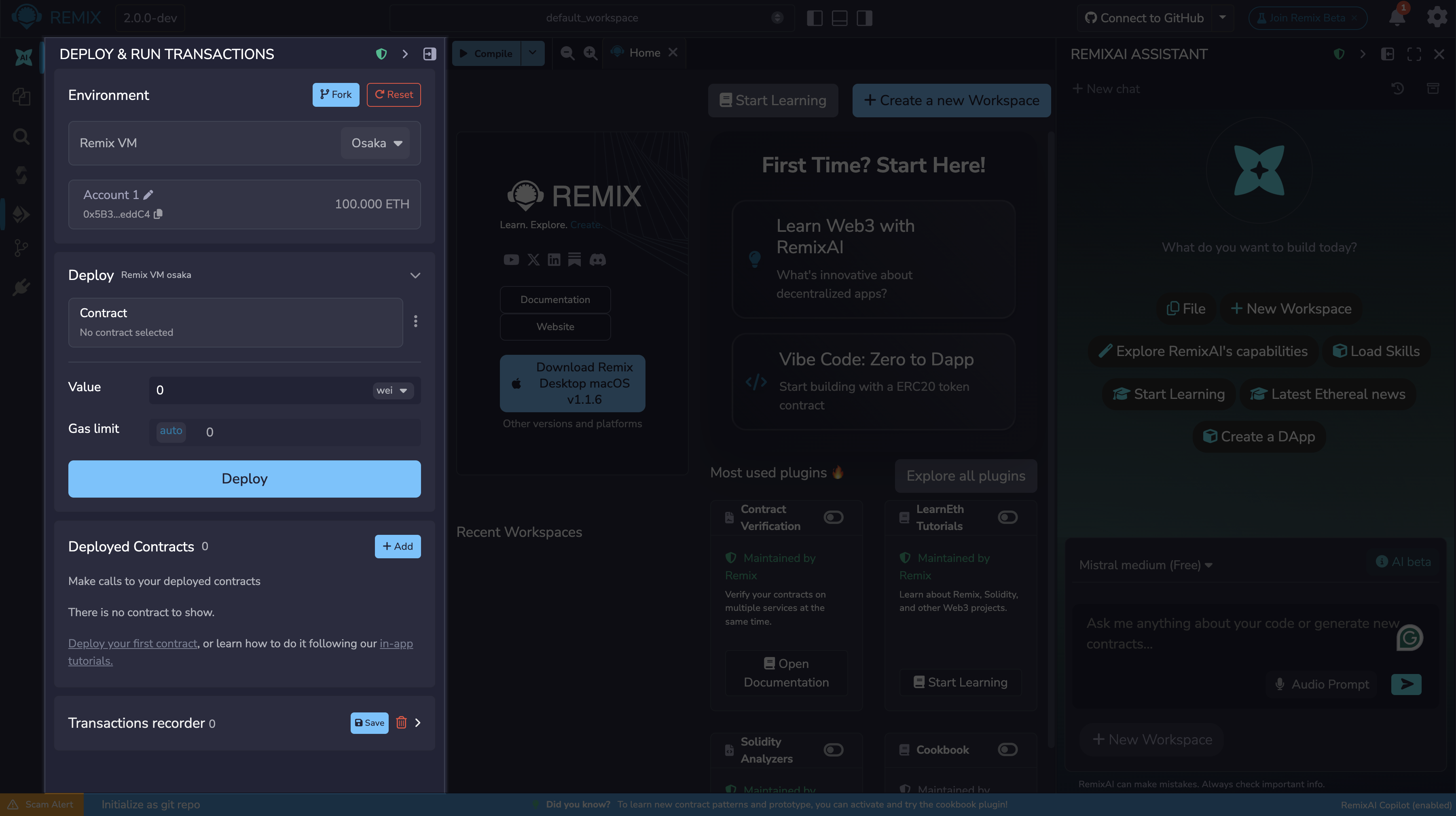
Task: Zoom in the editor
Action: tap(590, 53)
